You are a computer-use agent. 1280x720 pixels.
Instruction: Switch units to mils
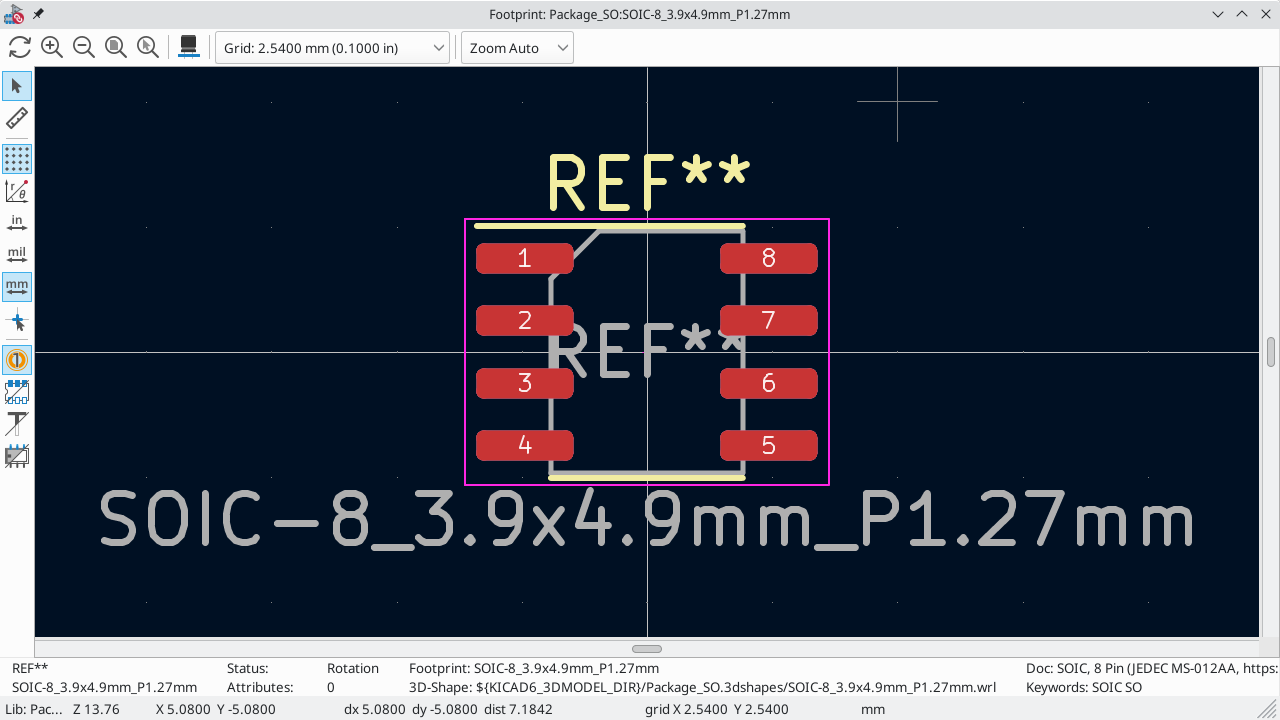[x=17, y=255]
